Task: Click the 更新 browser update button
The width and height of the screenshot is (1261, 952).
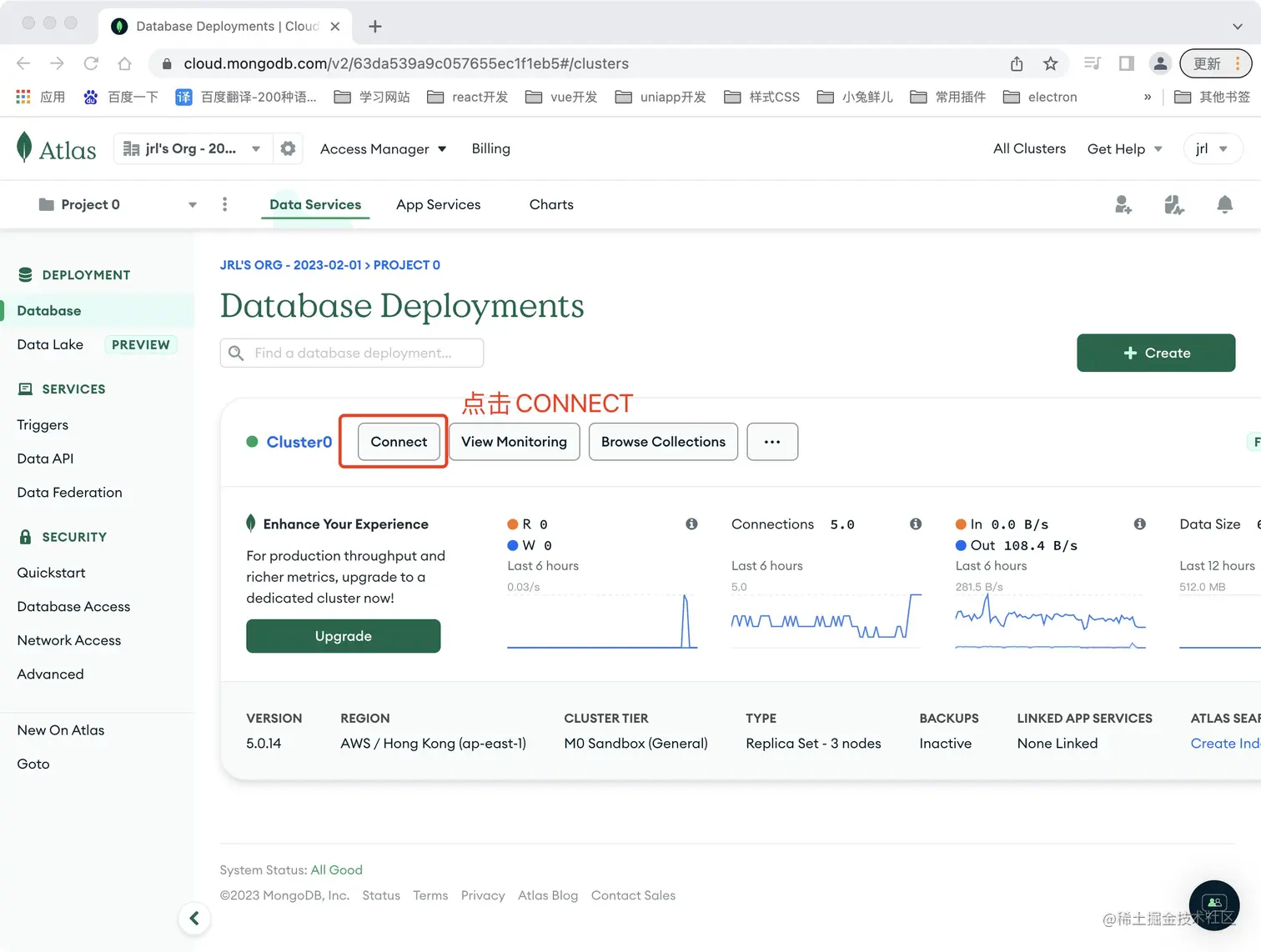Action: [x=1215, y=63]
